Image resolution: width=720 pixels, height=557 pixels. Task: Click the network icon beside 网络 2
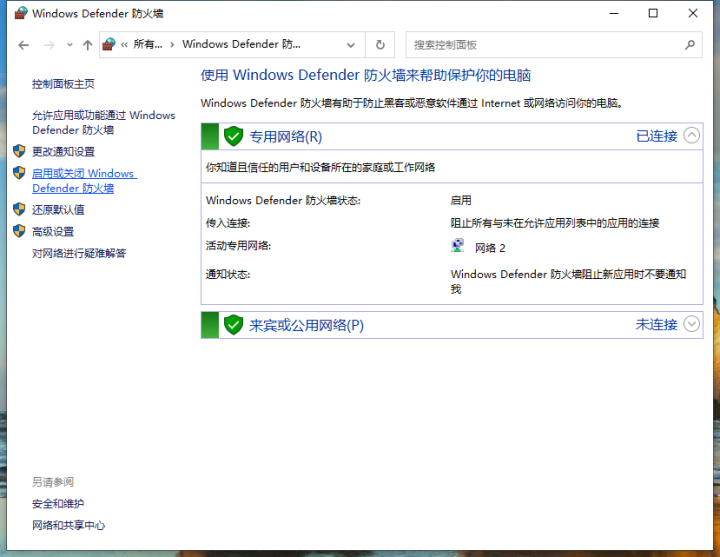457,246
